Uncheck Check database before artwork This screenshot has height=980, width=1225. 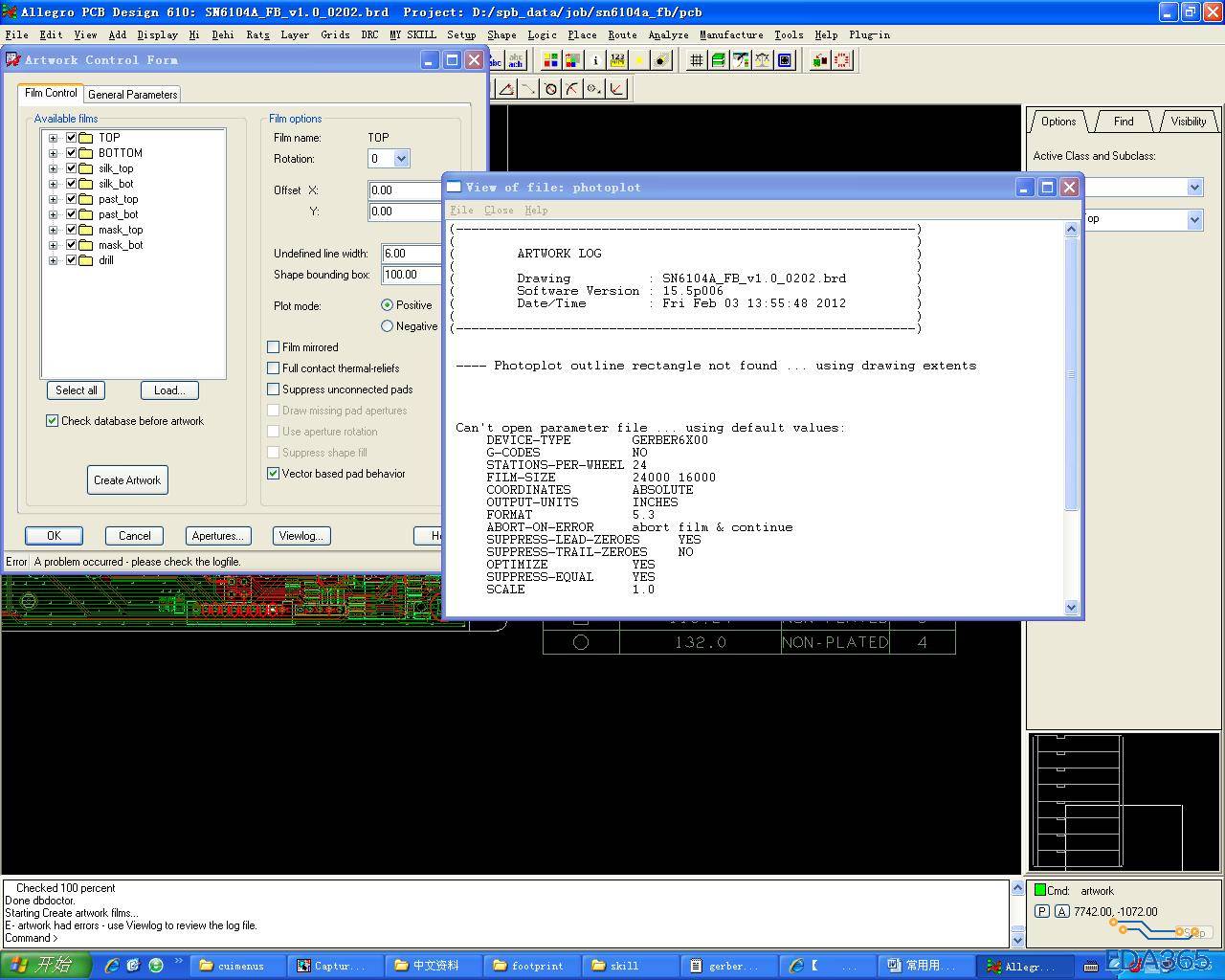tap(53, 421)
